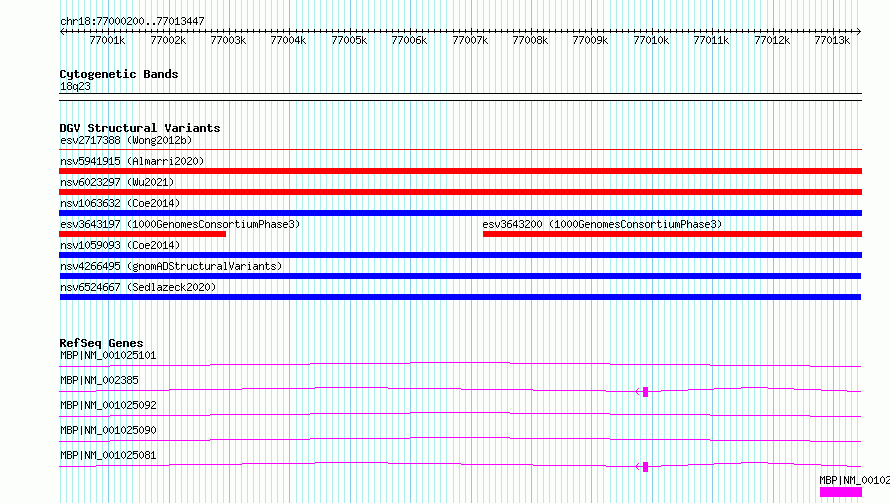Open transcript MBP|NM_001025092 label
The width and height of the screenshot is (890, 503).
[108, 405]
